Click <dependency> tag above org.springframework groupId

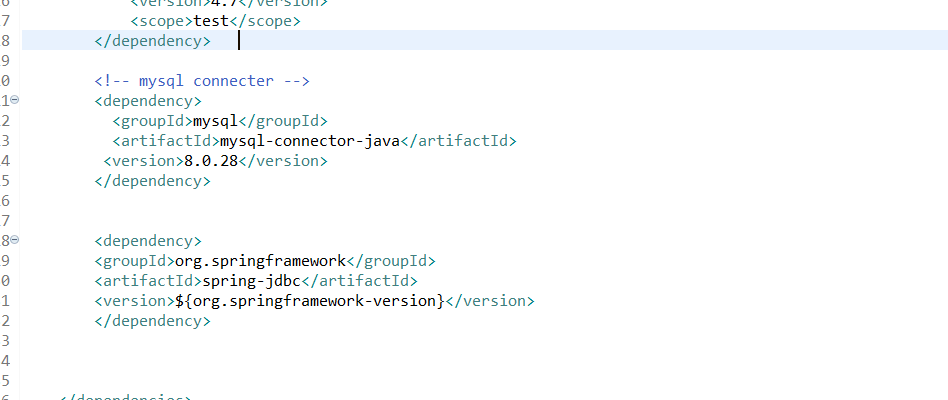pyautogui.click(x=148, y=241)
